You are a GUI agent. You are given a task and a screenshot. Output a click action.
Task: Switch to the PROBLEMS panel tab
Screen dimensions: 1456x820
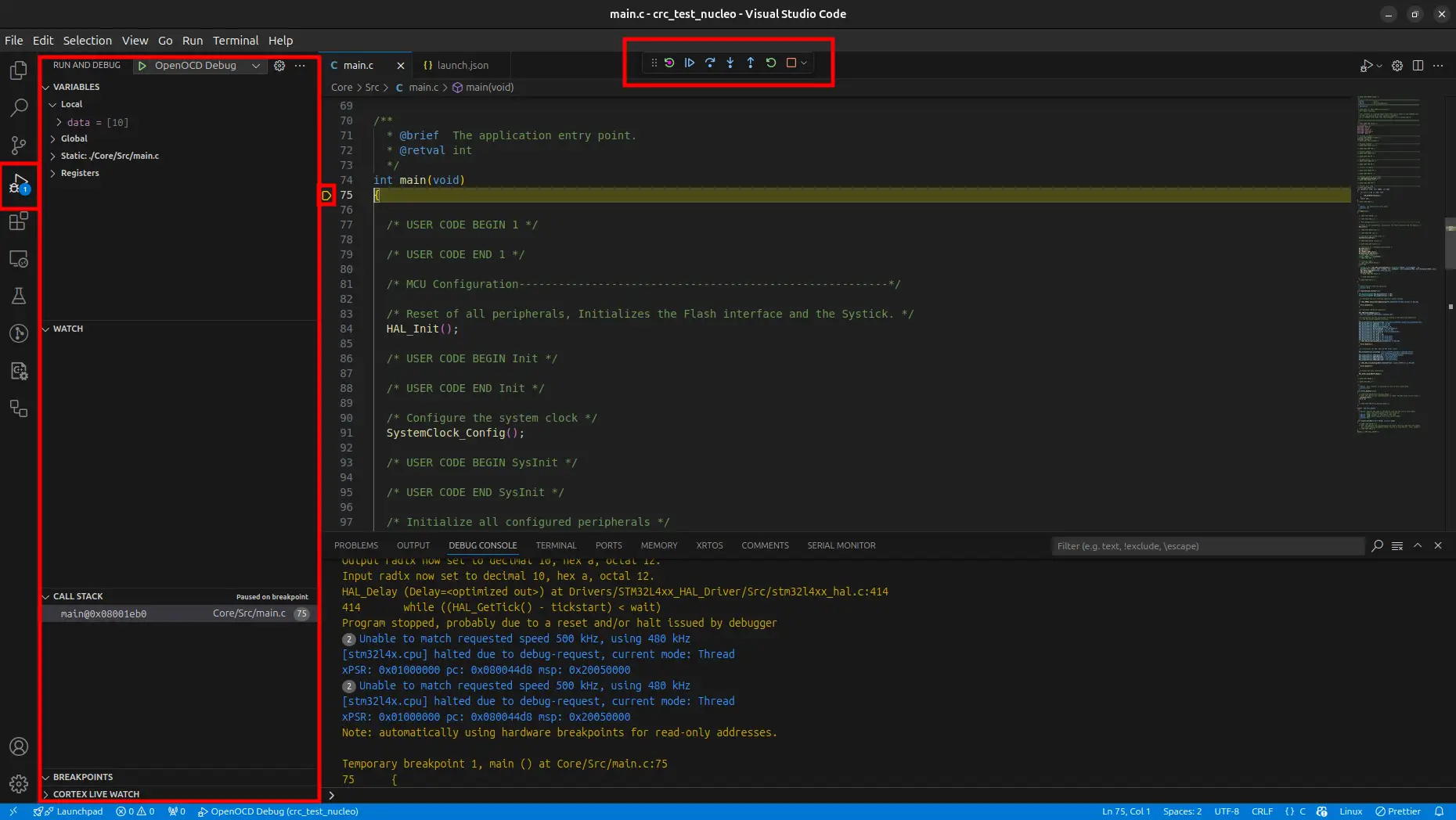356,545
